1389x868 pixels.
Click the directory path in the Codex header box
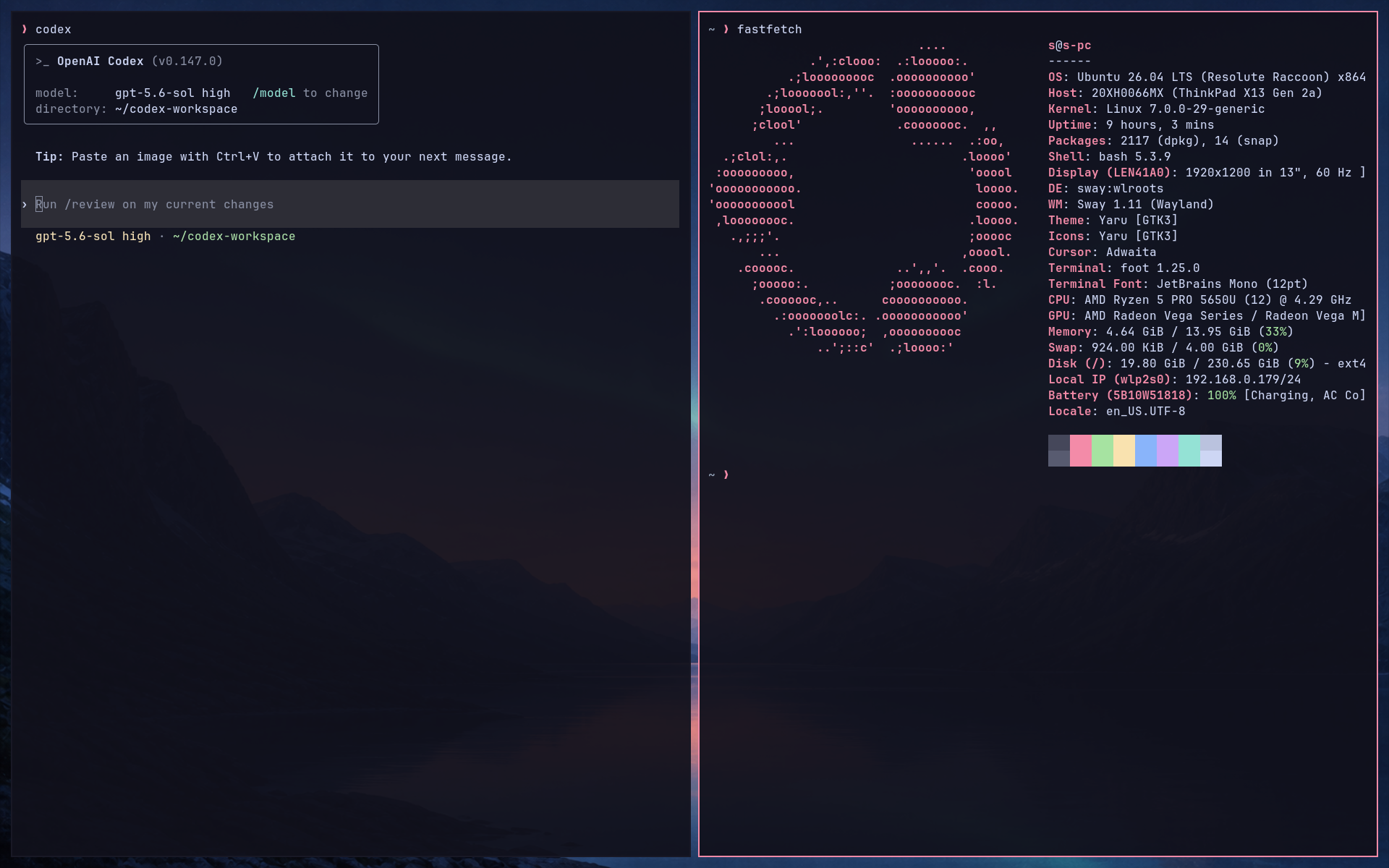tap(177, 109)
